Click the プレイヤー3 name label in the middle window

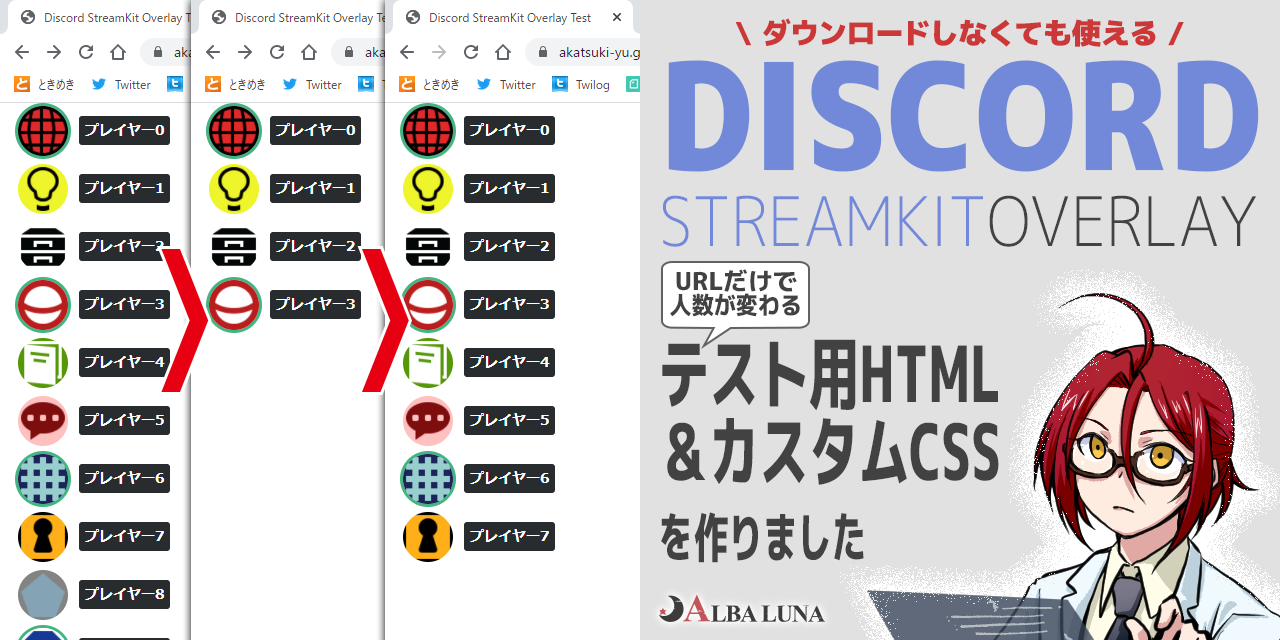(x=315, y=304)
